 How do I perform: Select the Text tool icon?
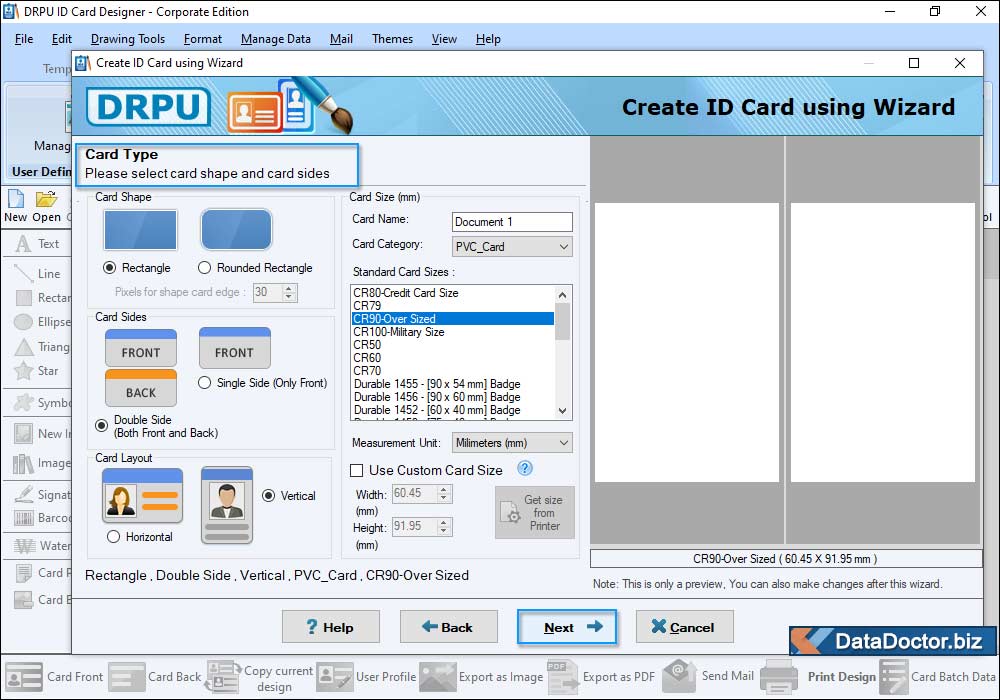click(24, 244)
